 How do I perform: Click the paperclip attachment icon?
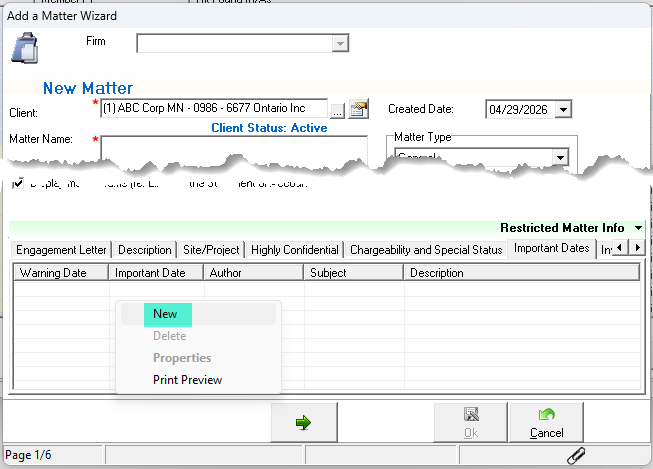(576, 455)
